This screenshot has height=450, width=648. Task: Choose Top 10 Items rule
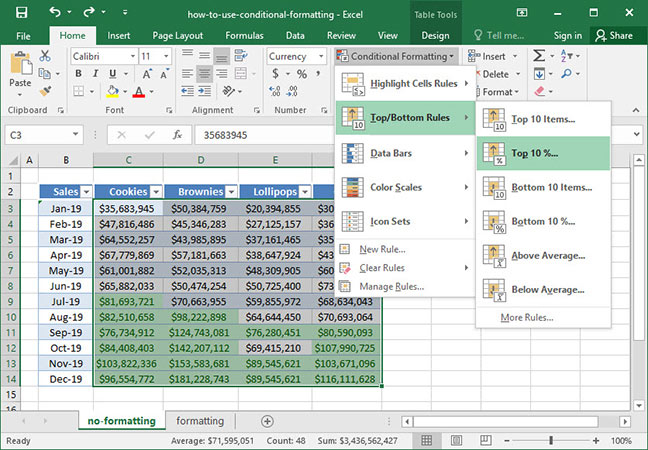click(543, 119)
